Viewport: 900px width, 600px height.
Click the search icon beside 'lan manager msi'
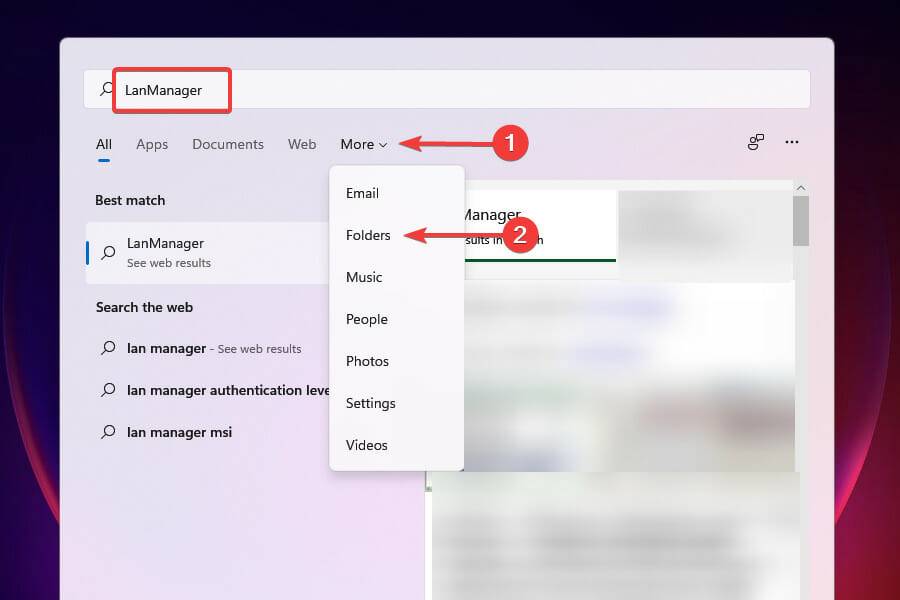point(108,432)
